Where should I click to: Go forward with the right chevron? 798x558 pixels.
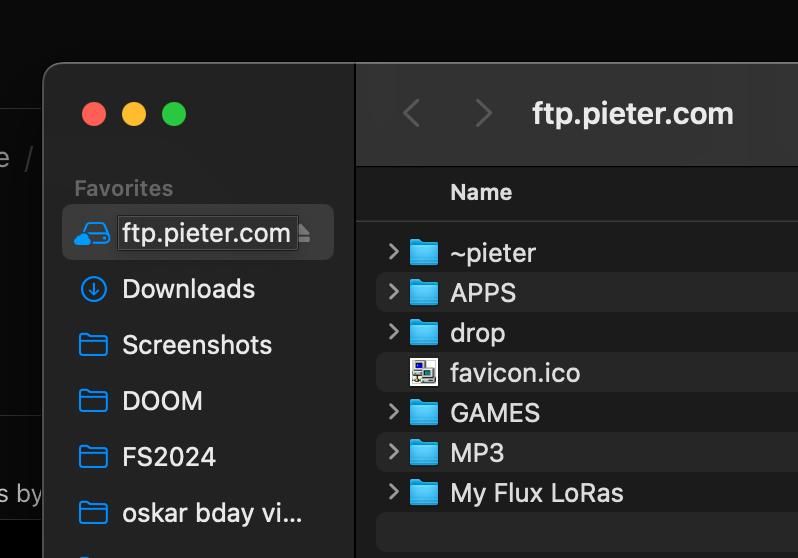click(484, 113)
